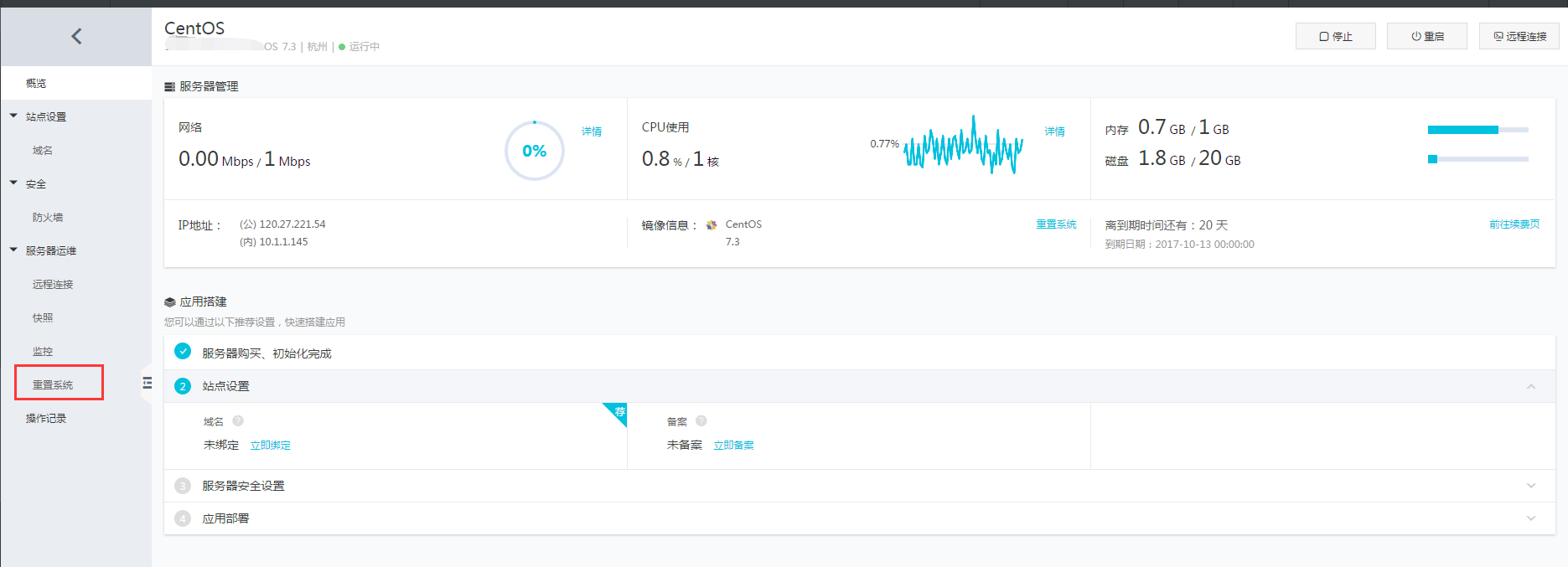
Task: Click the help icon next to 域名
Action: pyautogui.click(x=238, y=421)
